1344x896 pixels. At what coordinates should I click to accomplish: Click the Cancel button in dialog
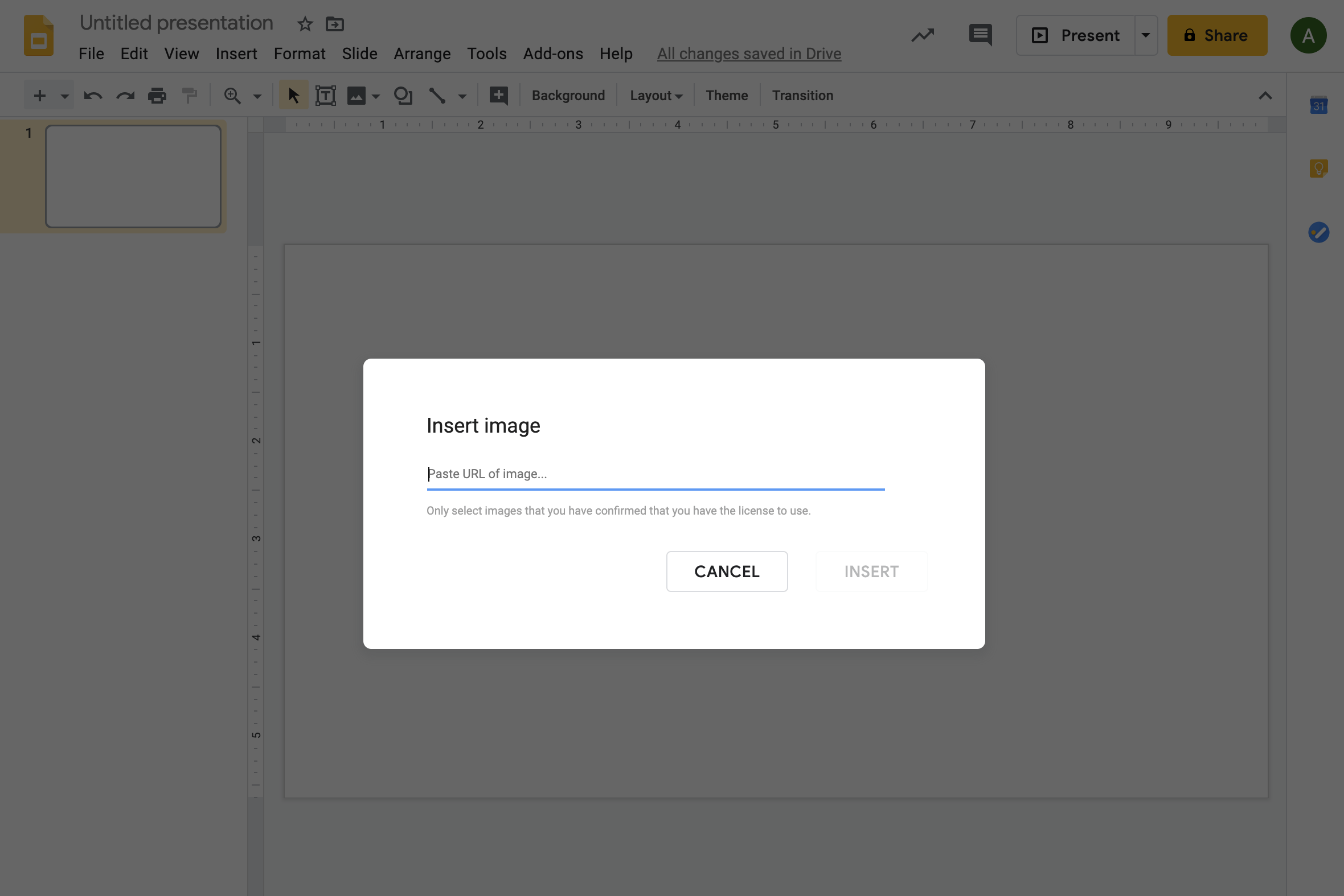pos(727,571)
